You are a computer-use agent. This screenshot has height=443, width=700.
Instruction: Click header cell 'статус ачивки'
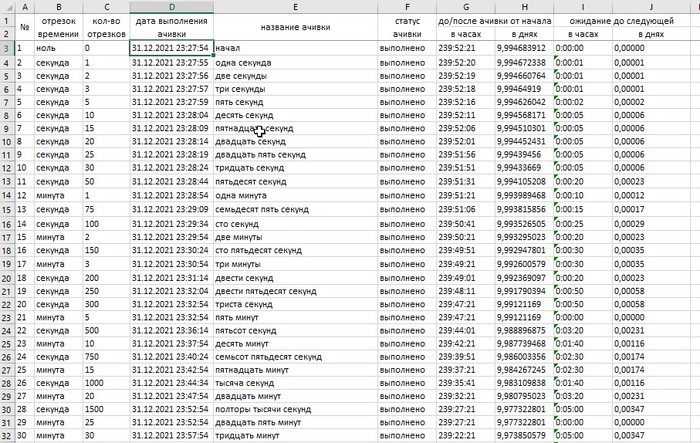(407, 27)
